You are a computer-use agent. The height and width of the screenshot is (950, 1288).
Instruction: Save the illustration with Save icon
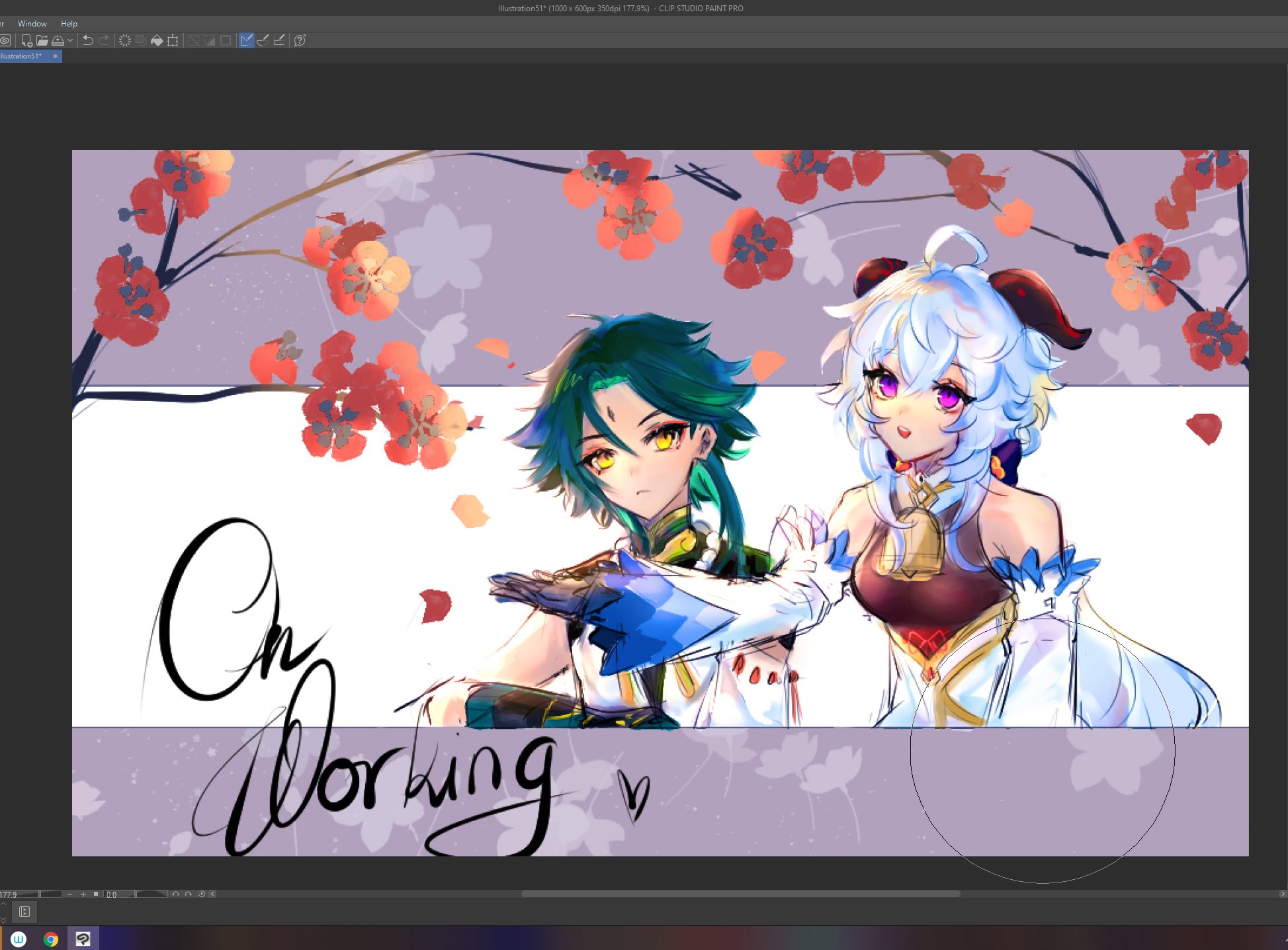(58, 40)
